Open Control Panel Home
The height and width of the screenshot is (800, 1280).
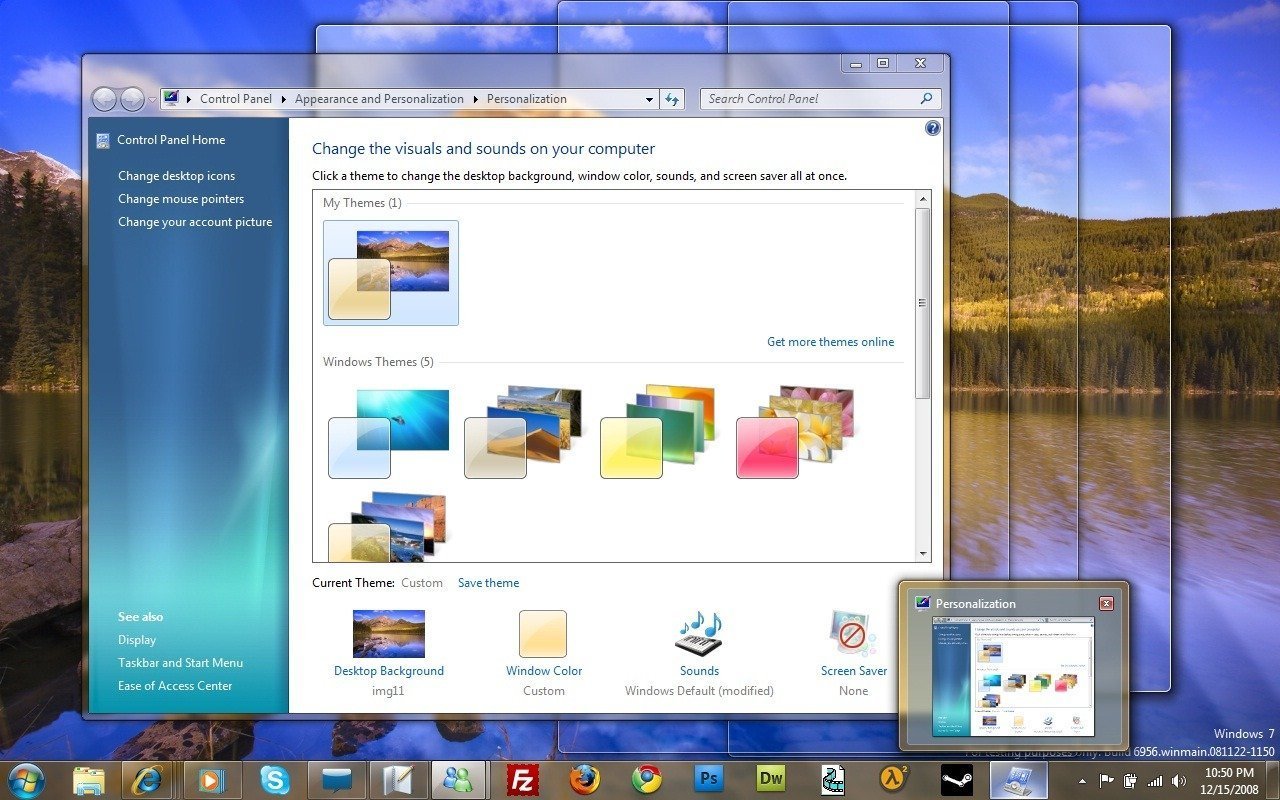[x=171, y=140]
